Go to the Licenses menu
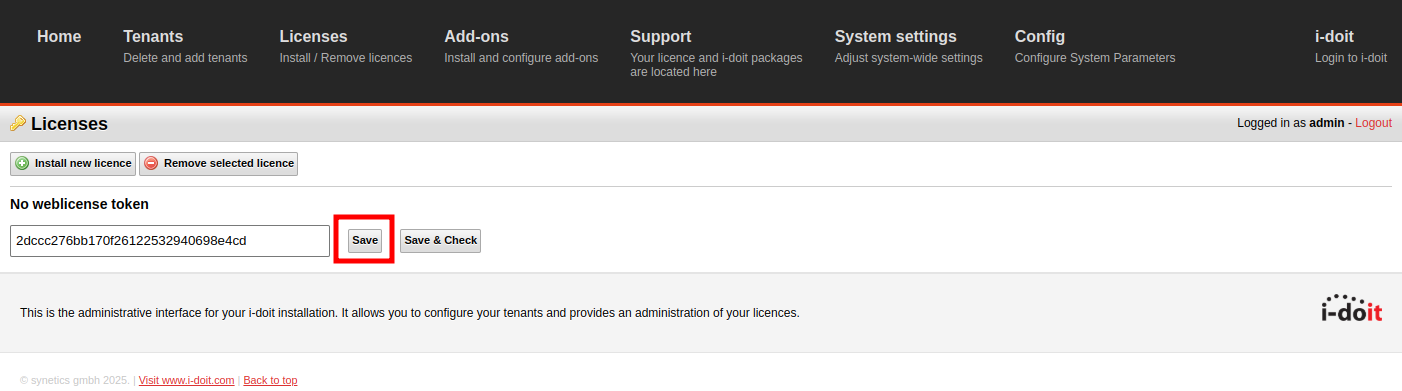Screen dimensions: 1402x391 click(313, 36)
